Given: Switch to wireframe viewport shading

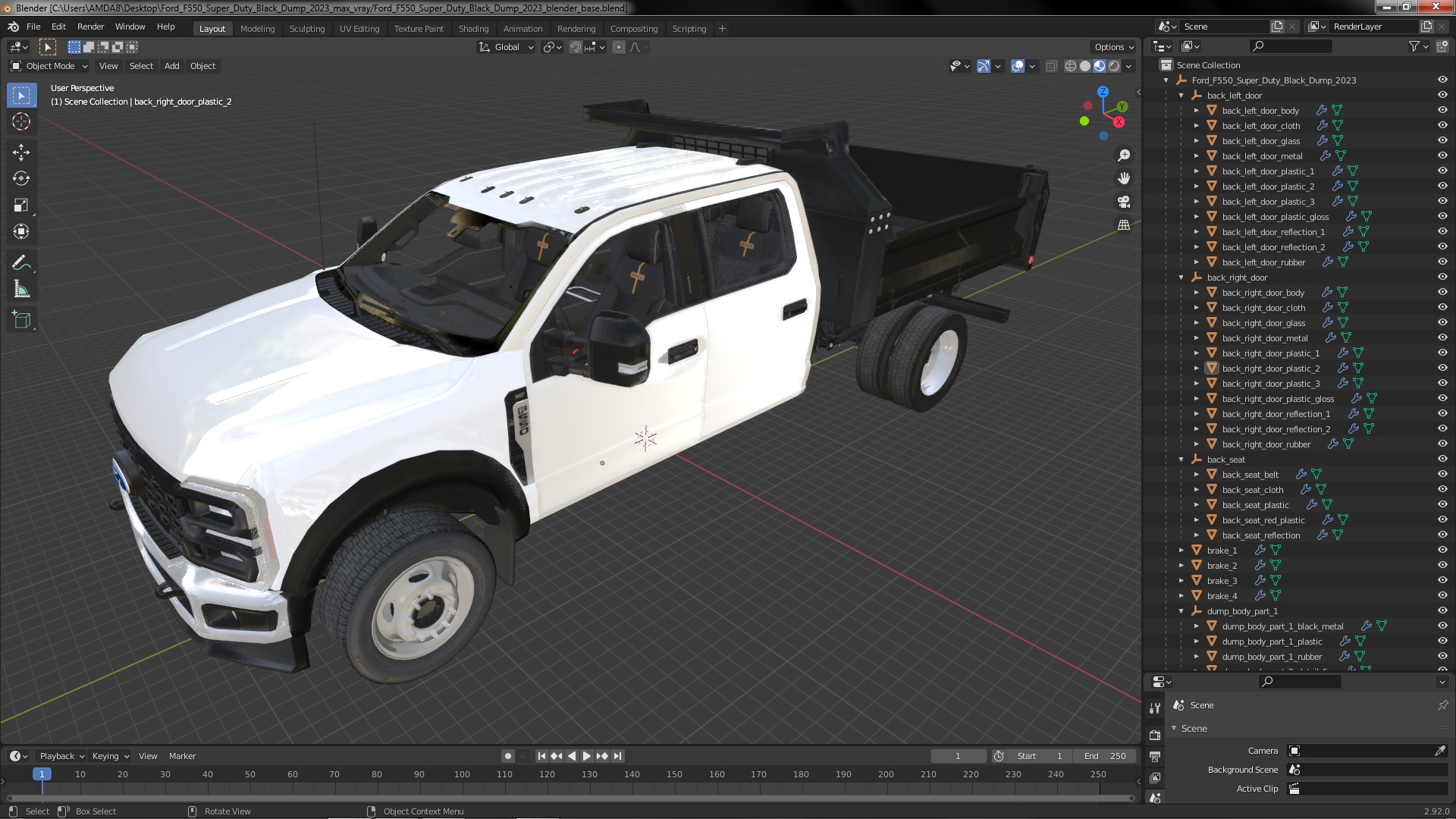Looking at the screenshot, I should pos(1071,66).
